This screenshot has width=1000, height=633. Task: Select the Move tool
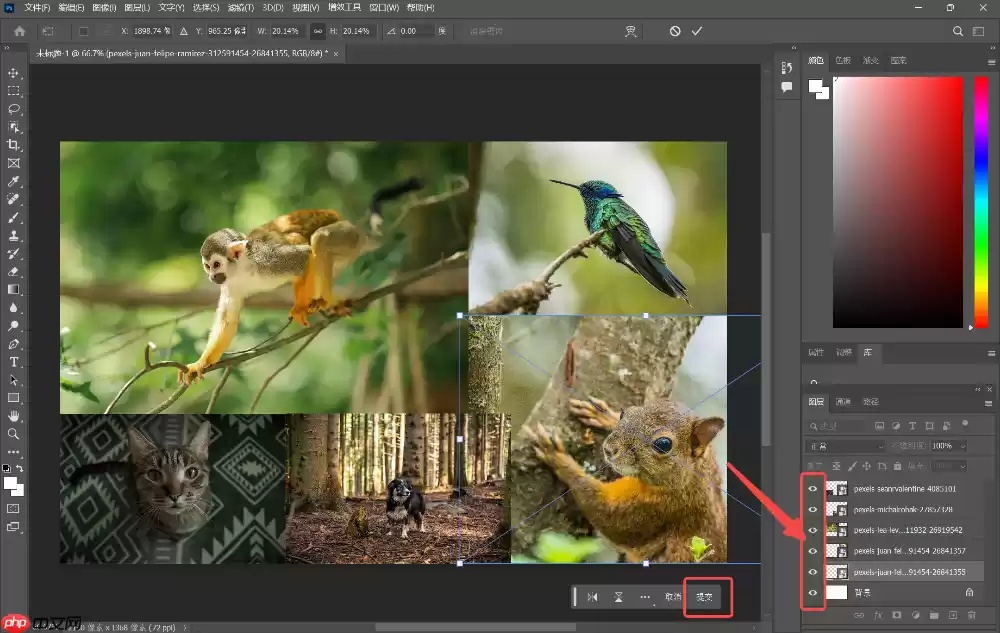14,74
